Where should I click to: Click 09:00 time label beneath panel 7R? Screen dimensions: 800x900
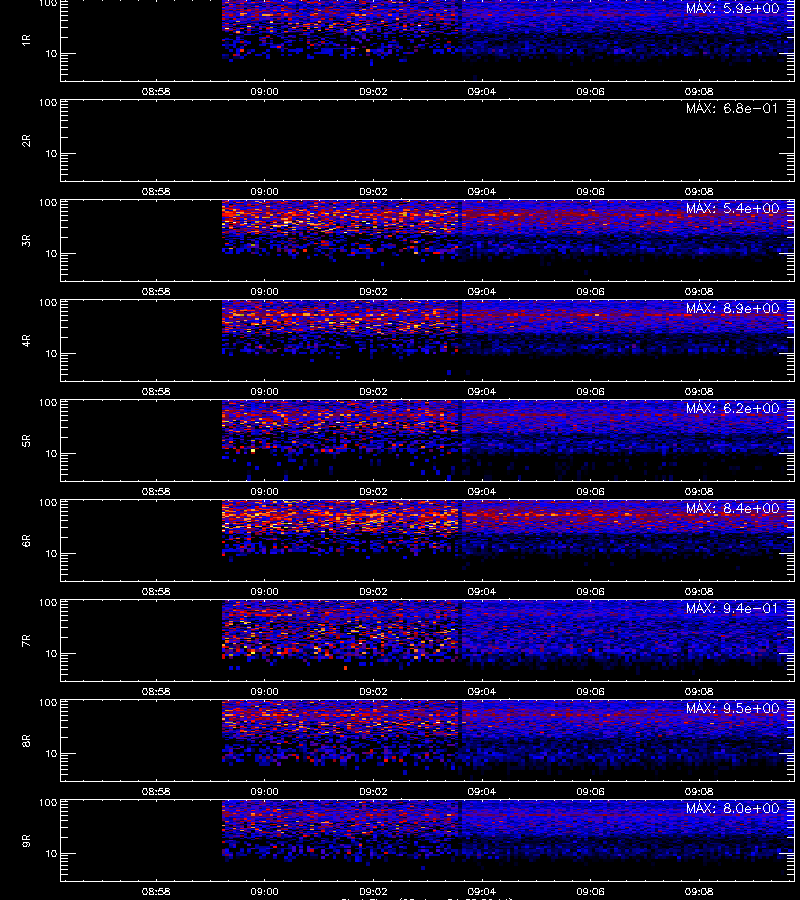tap(265, 692)
